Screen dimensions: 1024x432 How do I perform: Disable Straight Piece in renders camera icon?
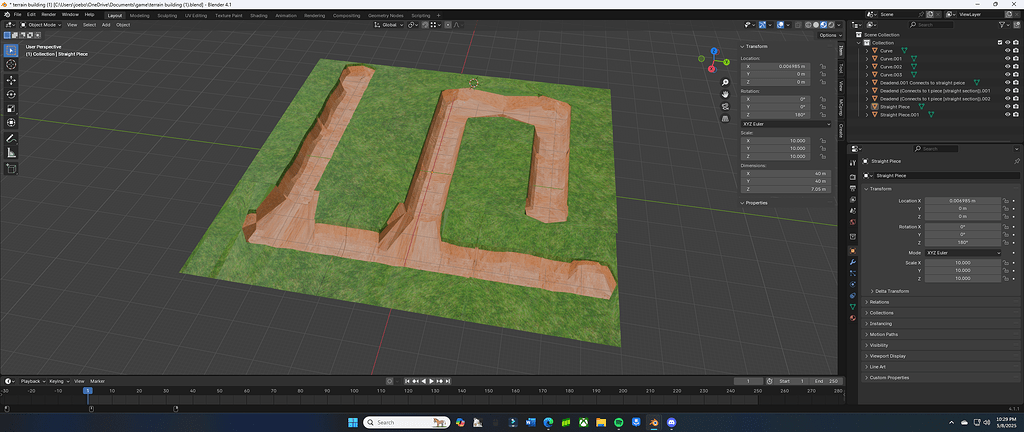pos(1016,106)
